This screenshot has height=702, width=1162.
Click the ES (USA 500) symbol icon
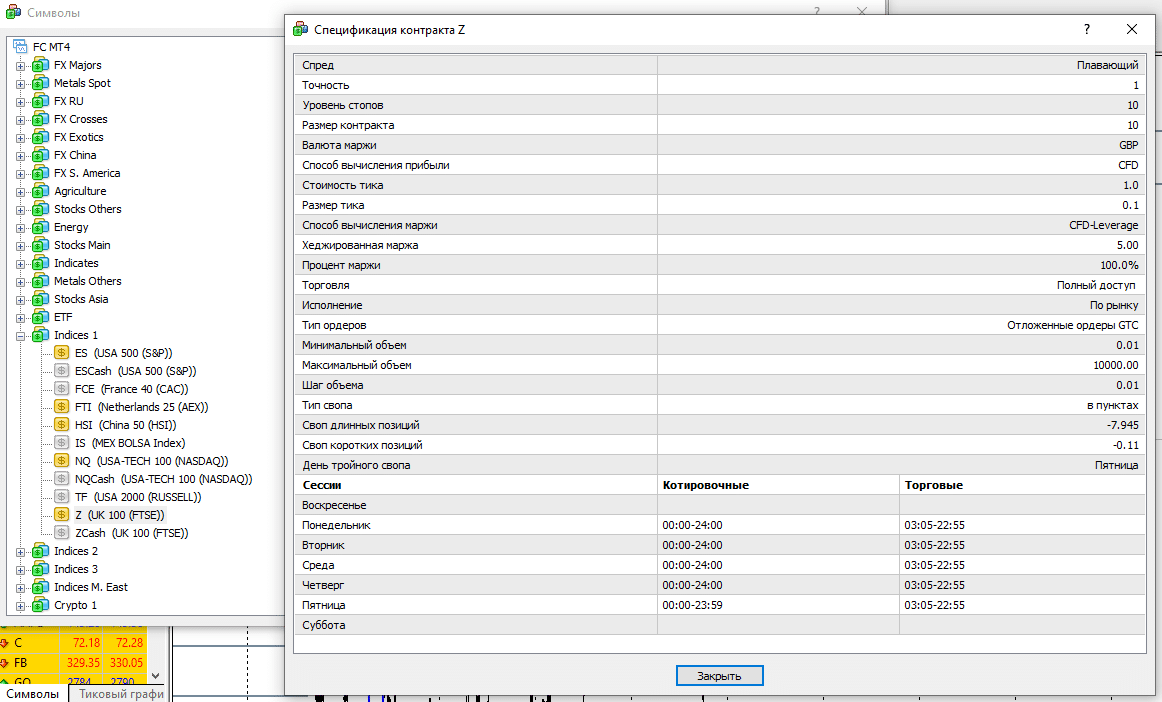pos(62,353)
